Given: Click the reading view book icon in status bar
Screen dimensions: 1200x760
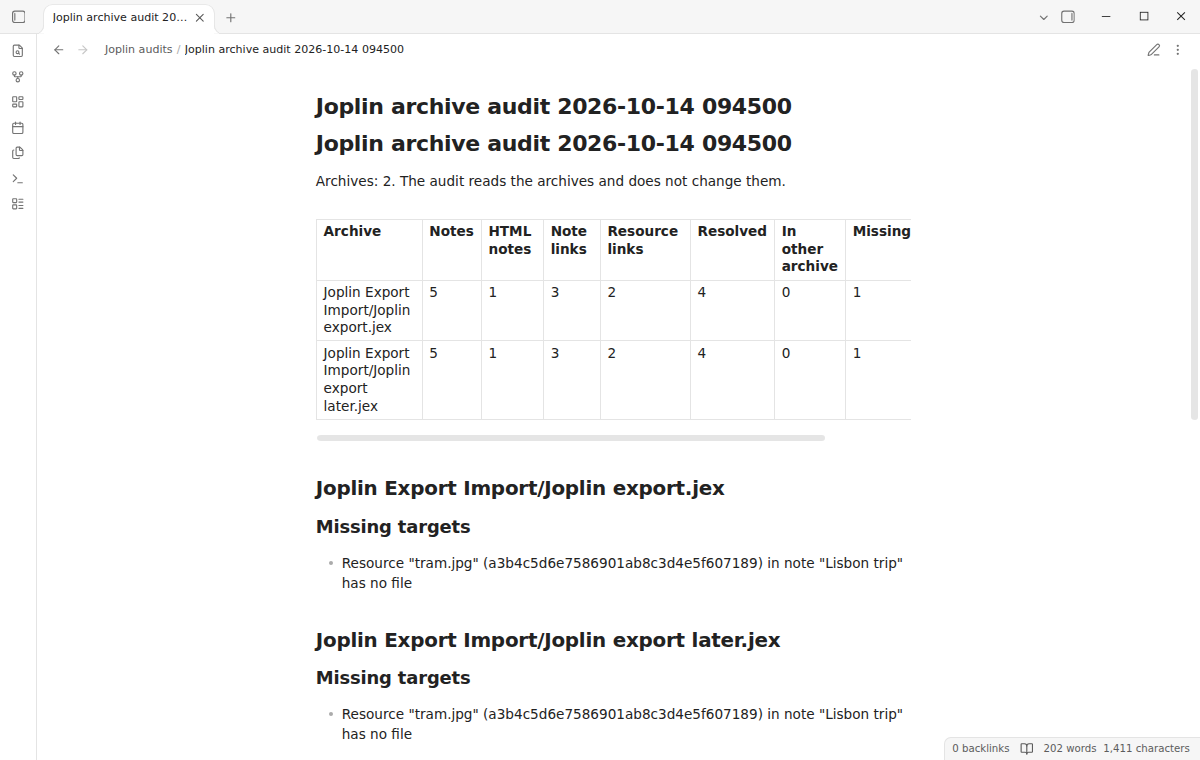Looking at the screenshot, I should 1026,748.
